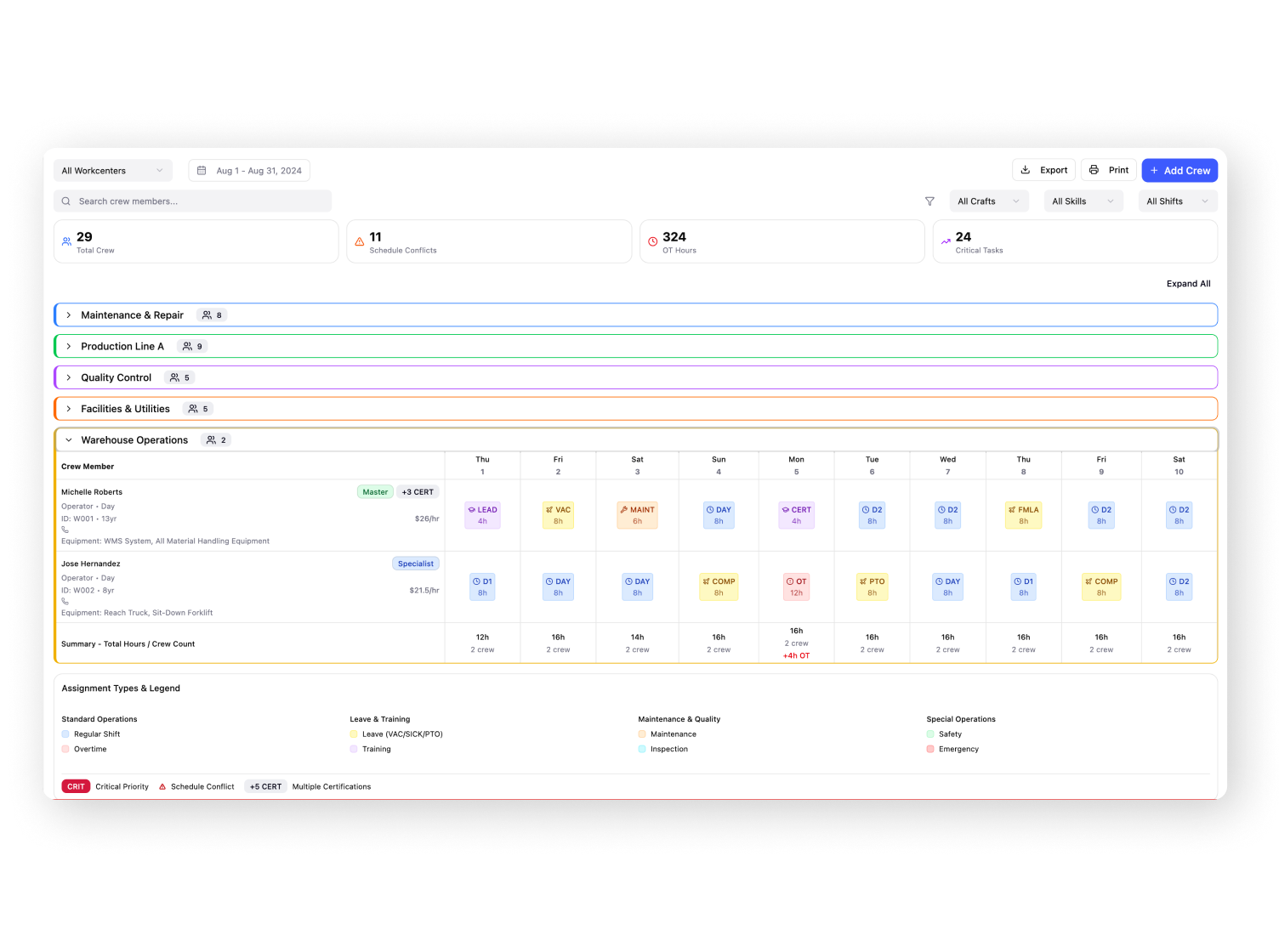Open the All Skills dropdown
Viewport: 1279px width, 952px height.
tap(1083, 201)
